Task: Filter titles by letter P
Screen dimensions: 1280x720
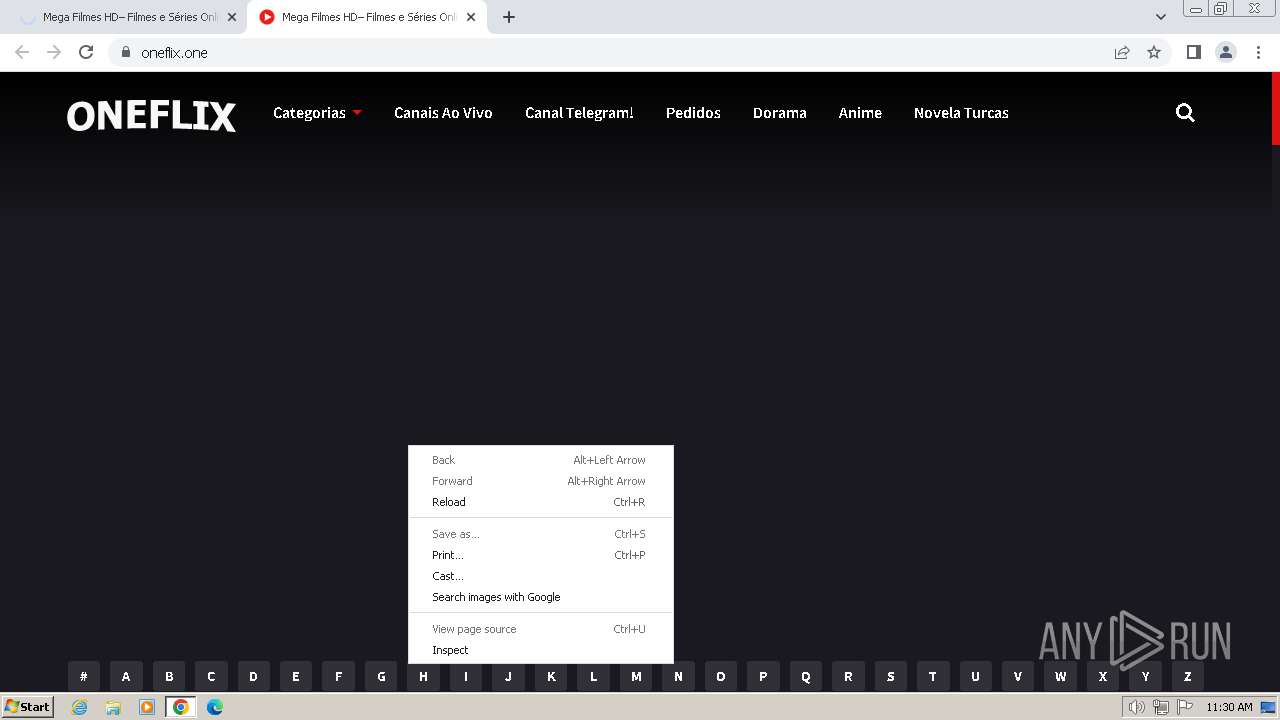Action: pyautogui.click(x=763, y=676)
